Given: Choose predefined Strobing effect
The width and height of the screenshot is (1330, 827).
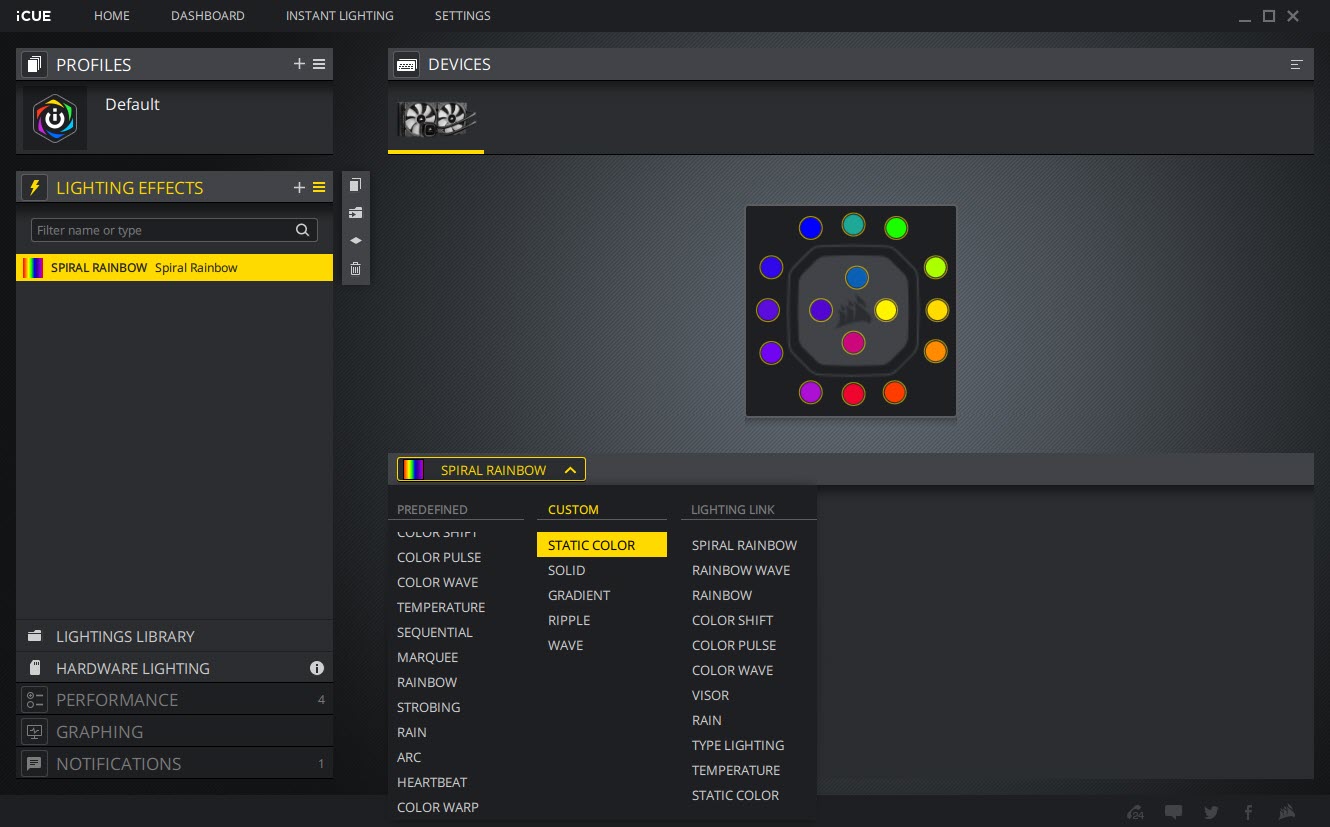Looking at the screenshot, I should 429,707.
